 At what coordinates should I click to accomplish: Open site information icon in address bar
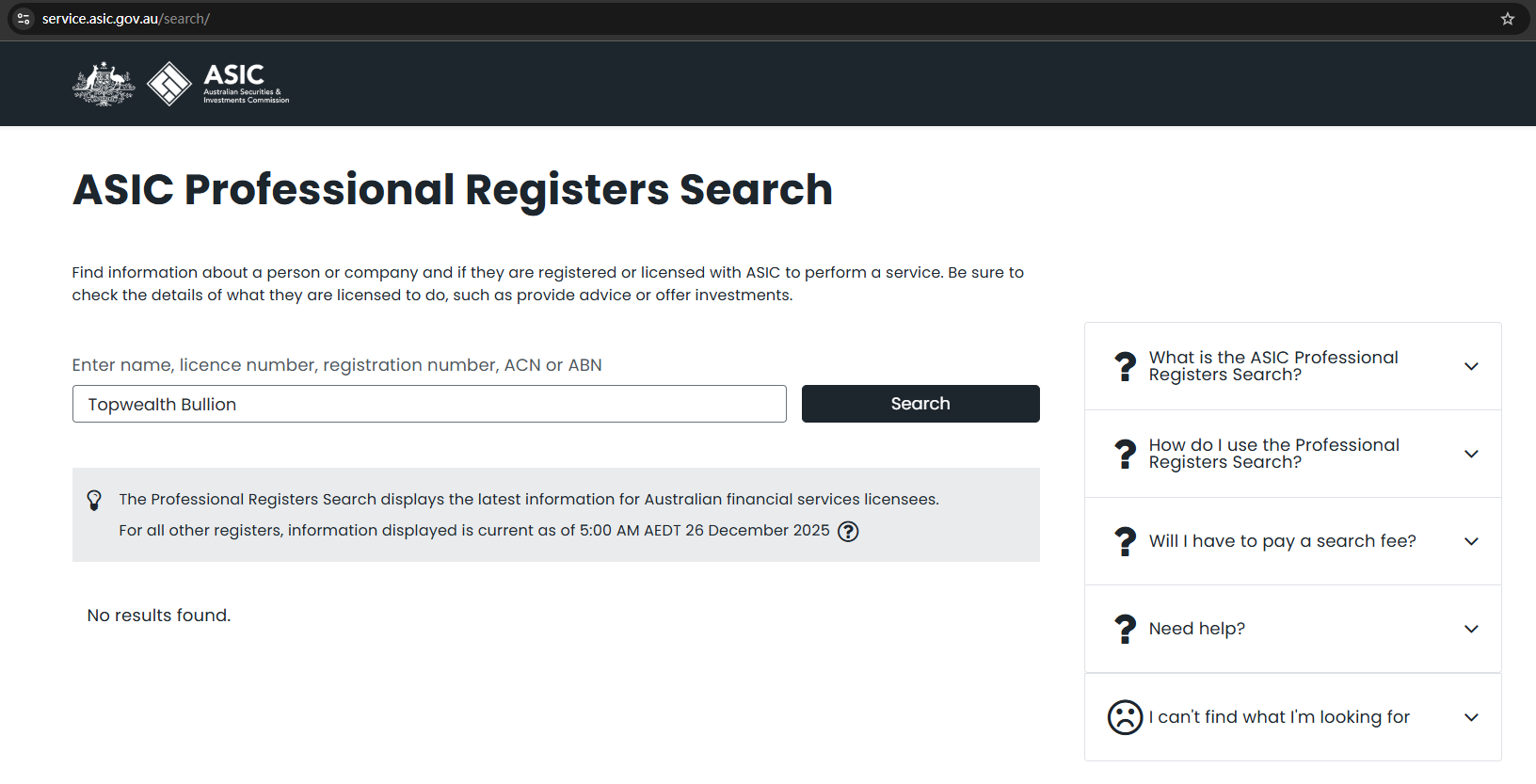pyautogui.click(x=24, y=19)
